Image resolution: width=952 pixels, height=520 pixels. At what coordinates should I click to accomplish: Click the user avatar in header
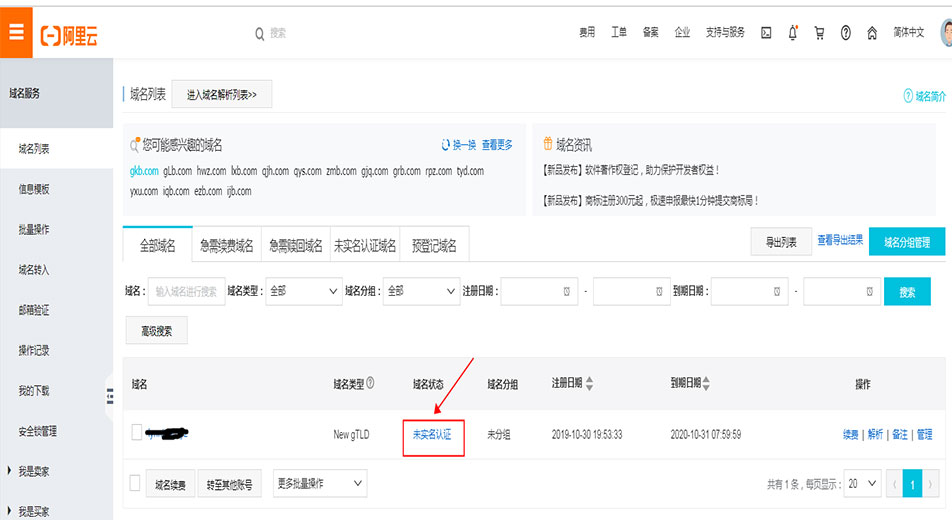pyautogui.click(x=946, y=33)
